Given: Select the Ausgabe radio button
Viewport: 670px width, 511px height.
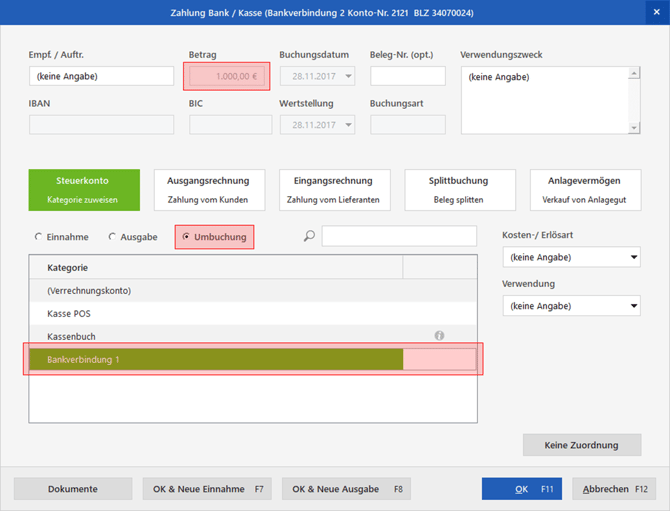Looking at the screenshot, I should pyautogui.click(x=112, y=237).
